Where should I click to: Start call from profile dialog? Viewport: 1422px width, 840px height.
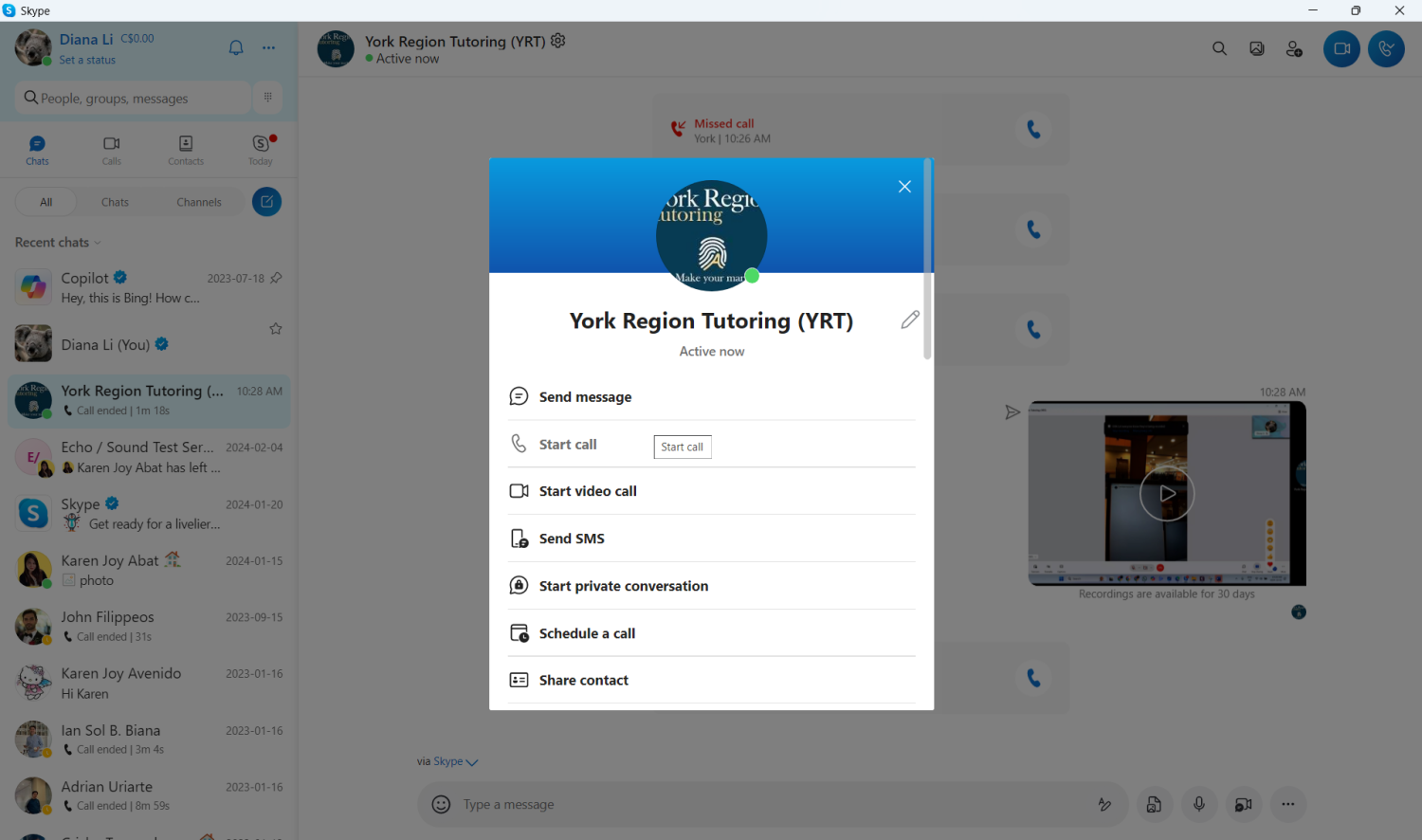(x=711, y=444)
